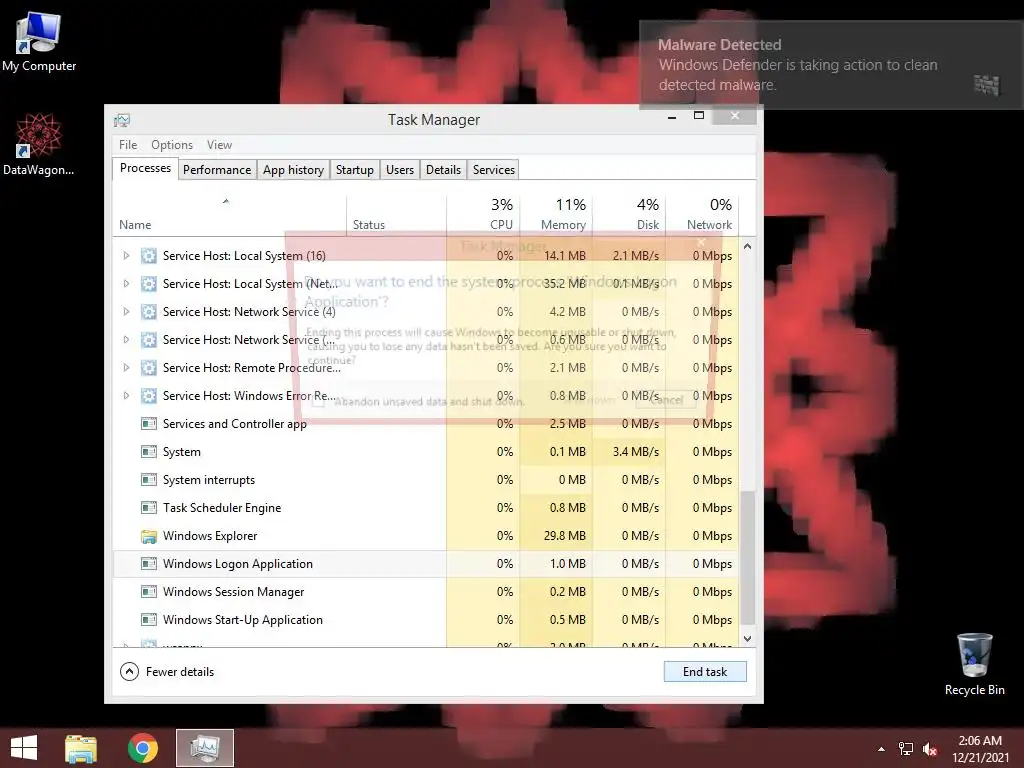Screen dimensions: 1024x768
Task: Open File Explorer from the taskbar
Action: [81, 748]
